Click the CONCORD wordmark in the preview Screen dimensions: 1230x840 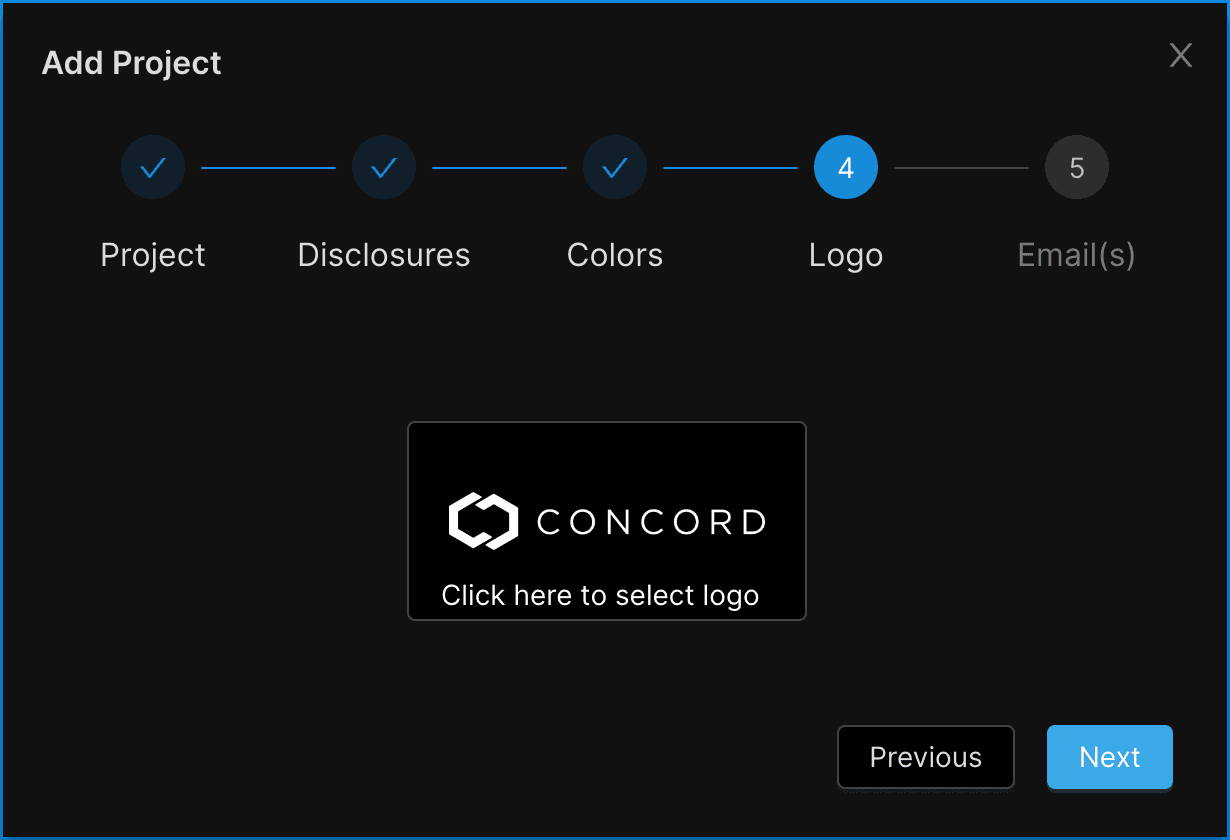point(651,522)
